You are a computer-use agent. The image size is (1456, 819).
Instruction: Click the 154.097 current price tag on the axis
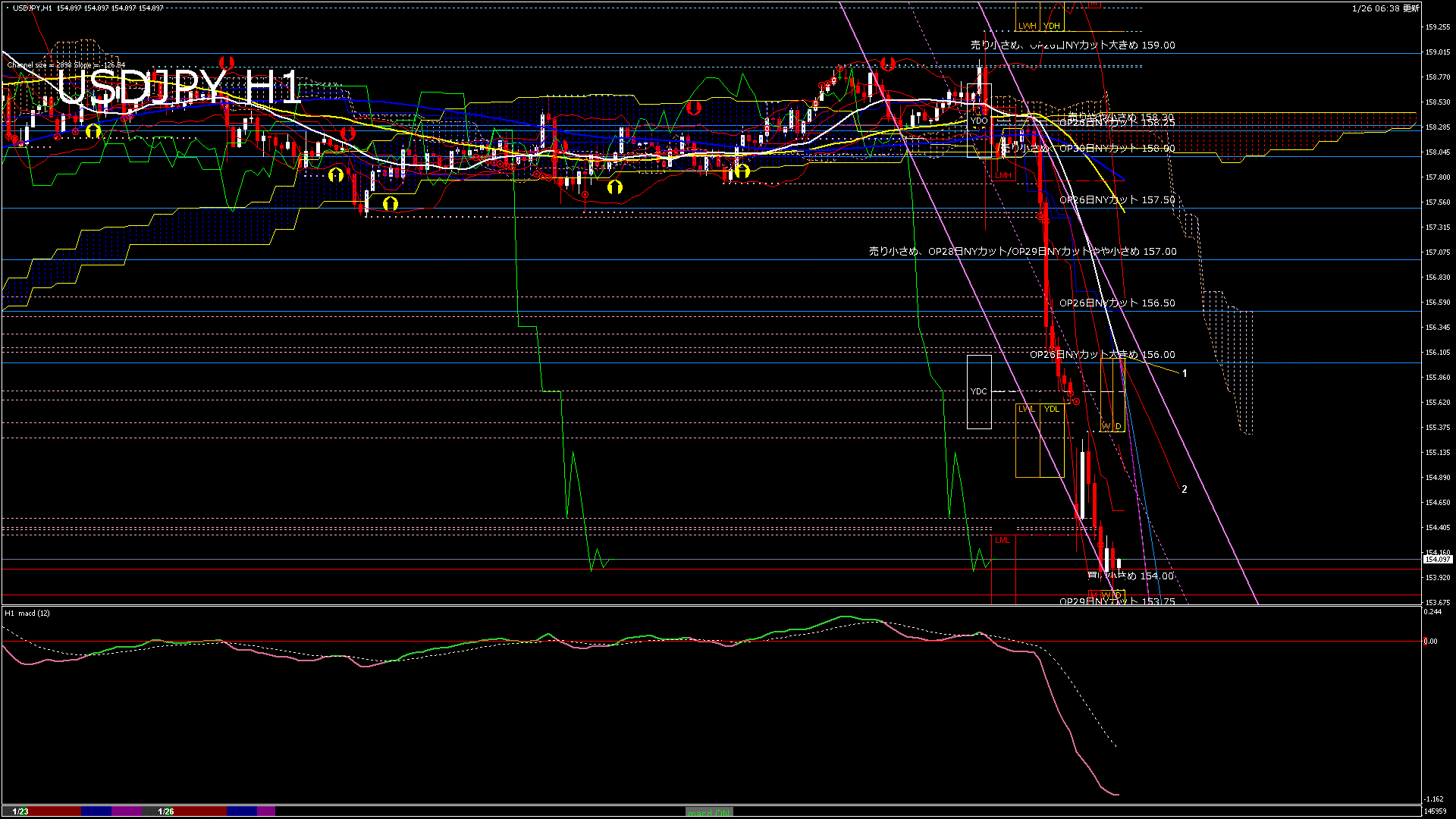tap(1439, 559)
